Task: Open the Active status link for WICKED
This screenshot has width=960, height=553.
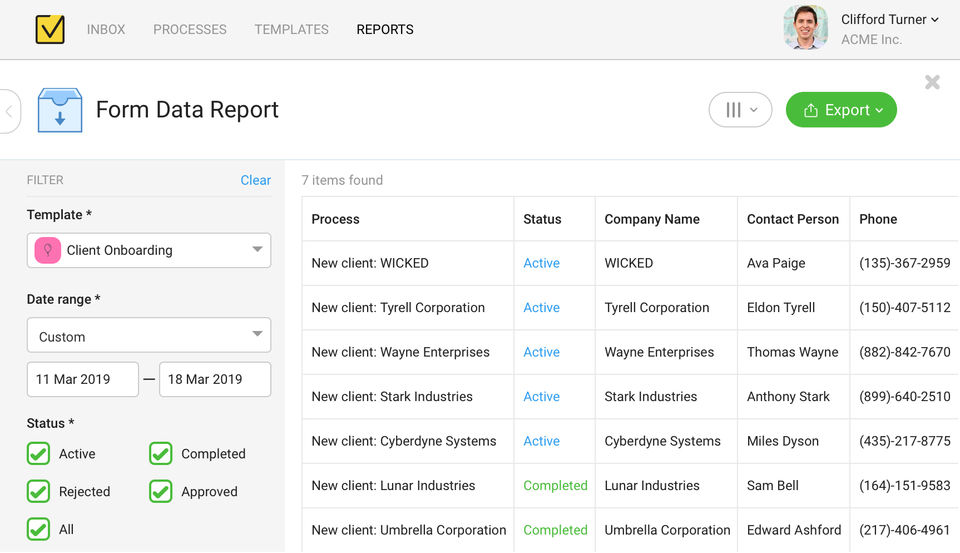Action: click(541, 263)
